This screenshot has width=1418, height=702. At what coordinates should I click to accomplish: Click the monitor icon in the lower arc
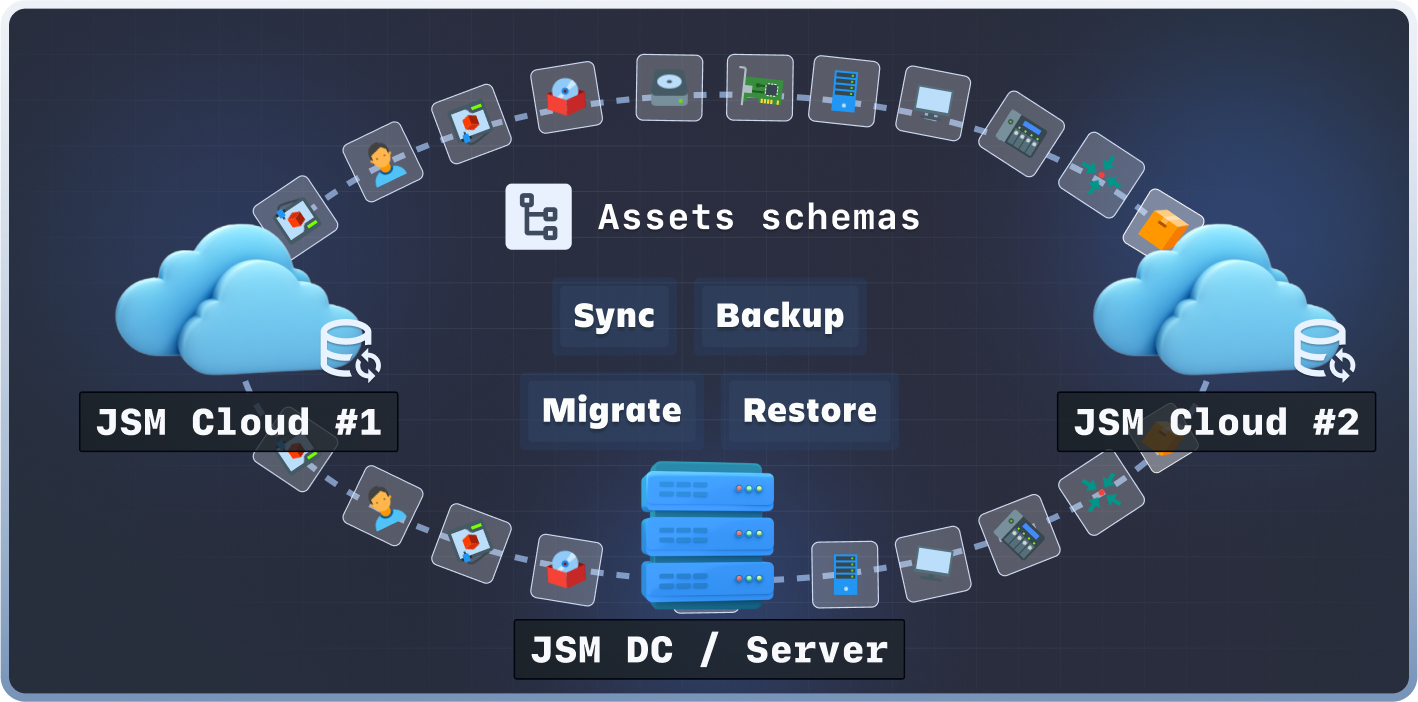click(x=932, y=564)
